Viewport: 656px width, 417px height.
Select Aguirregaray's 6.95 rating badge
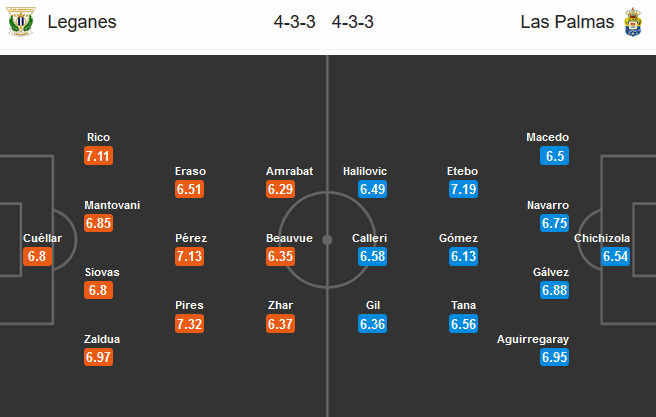[x=554, y=357]
